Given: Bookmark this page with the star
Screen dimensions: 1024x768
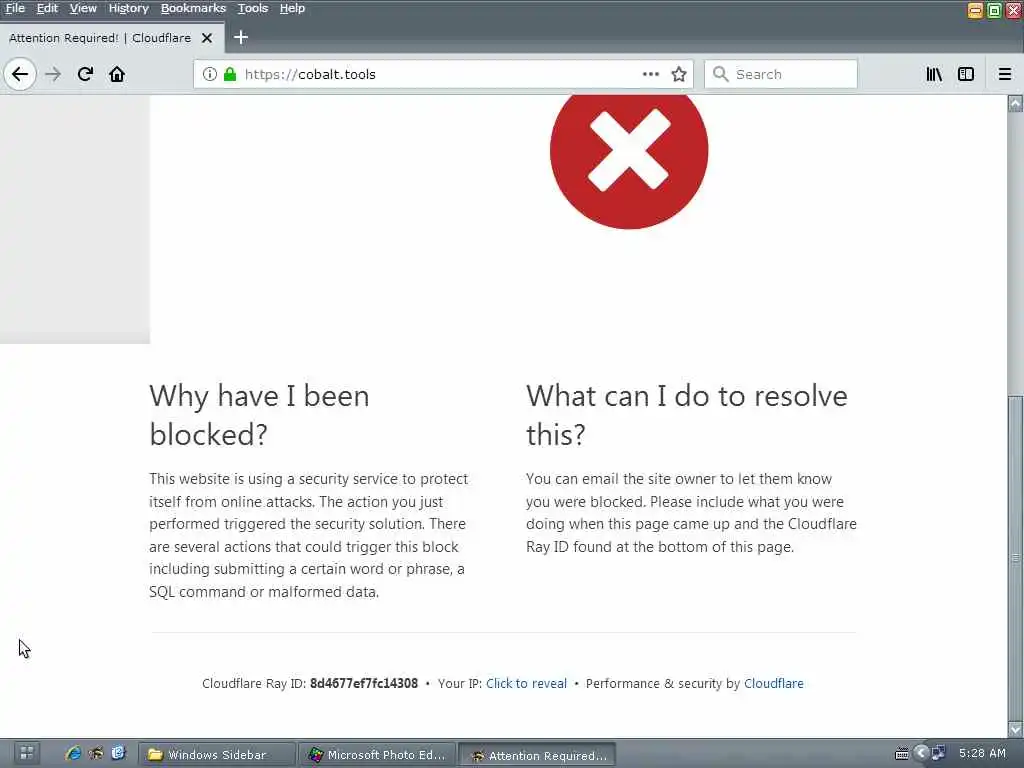Looking at the screenshot, I should tap(679, 74).
